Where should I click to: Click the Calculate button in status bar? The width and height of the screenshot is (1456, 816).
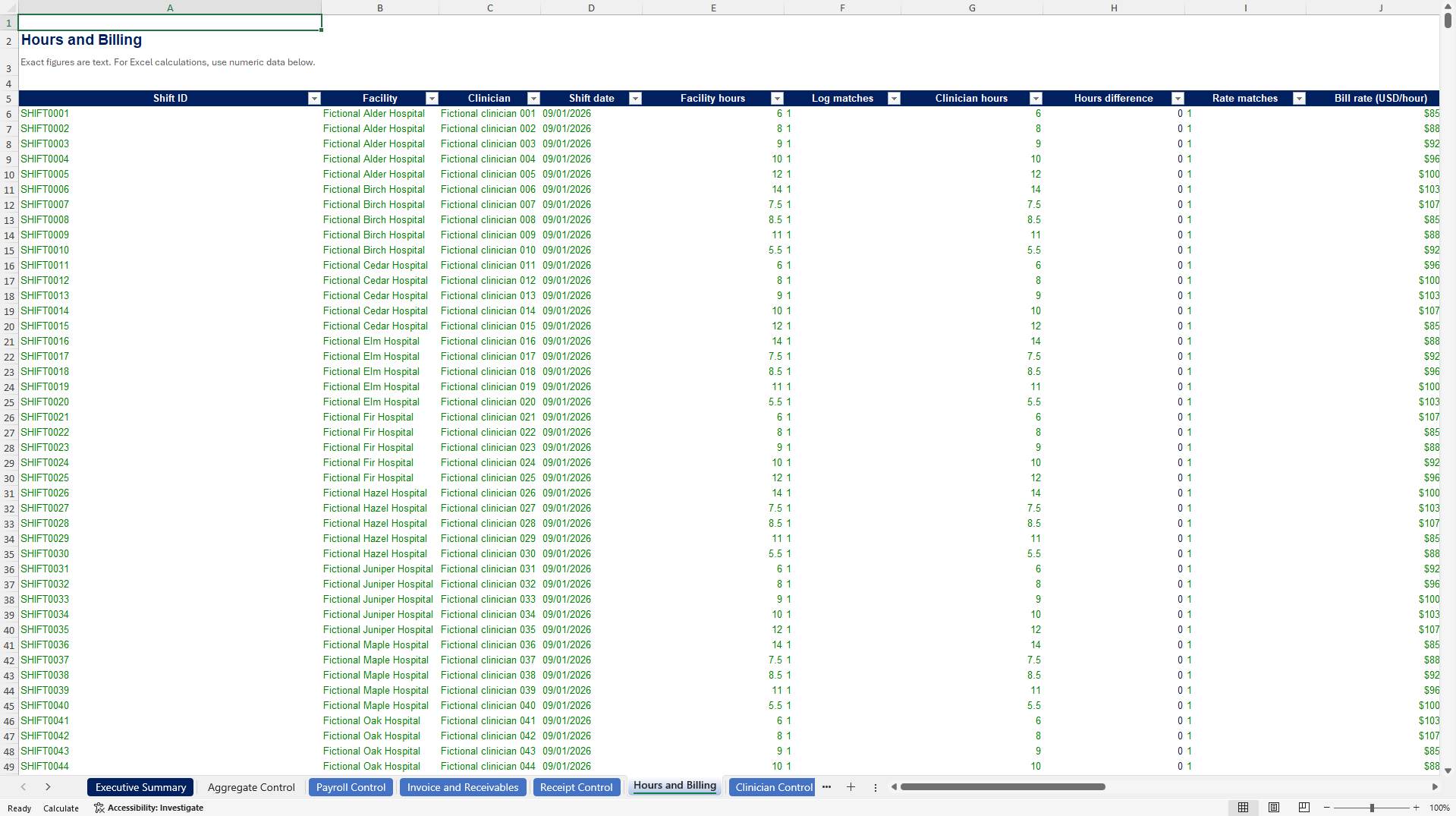61,808
